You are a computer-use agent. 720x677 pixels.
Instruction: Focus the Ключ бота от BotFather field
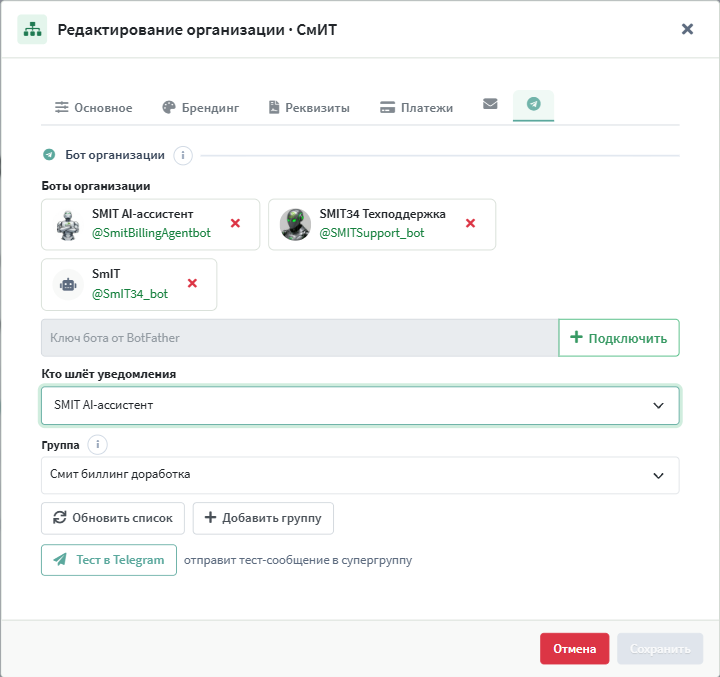click(x=300, y=338)
